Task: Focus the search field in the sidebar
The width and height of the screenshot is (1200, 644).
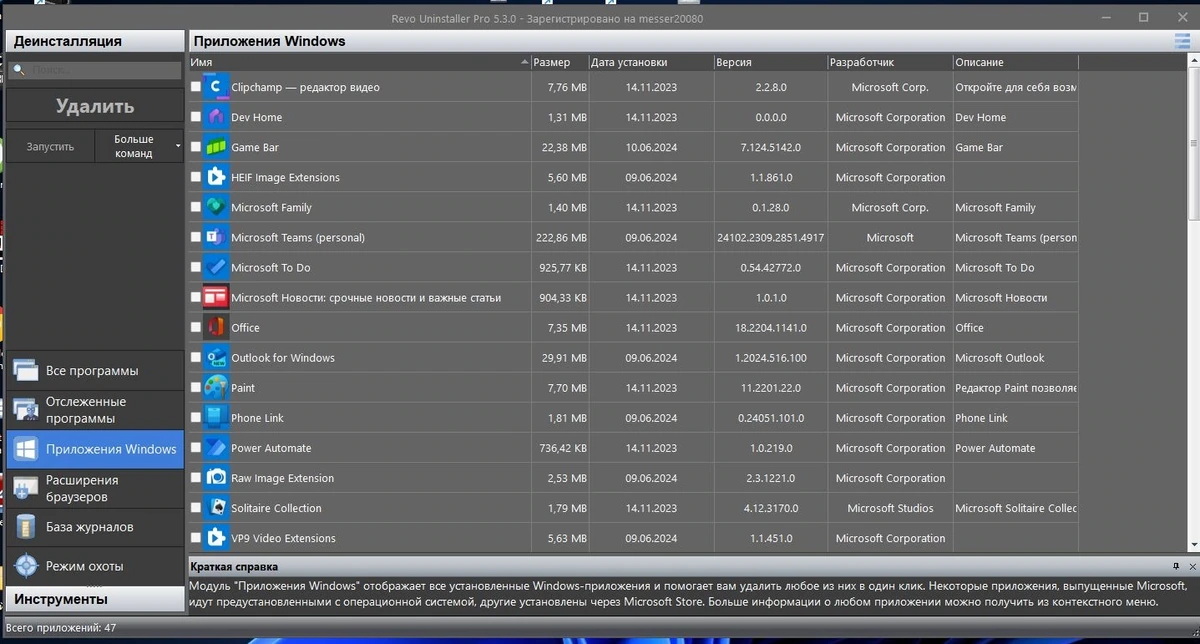Action: point(95,70)
